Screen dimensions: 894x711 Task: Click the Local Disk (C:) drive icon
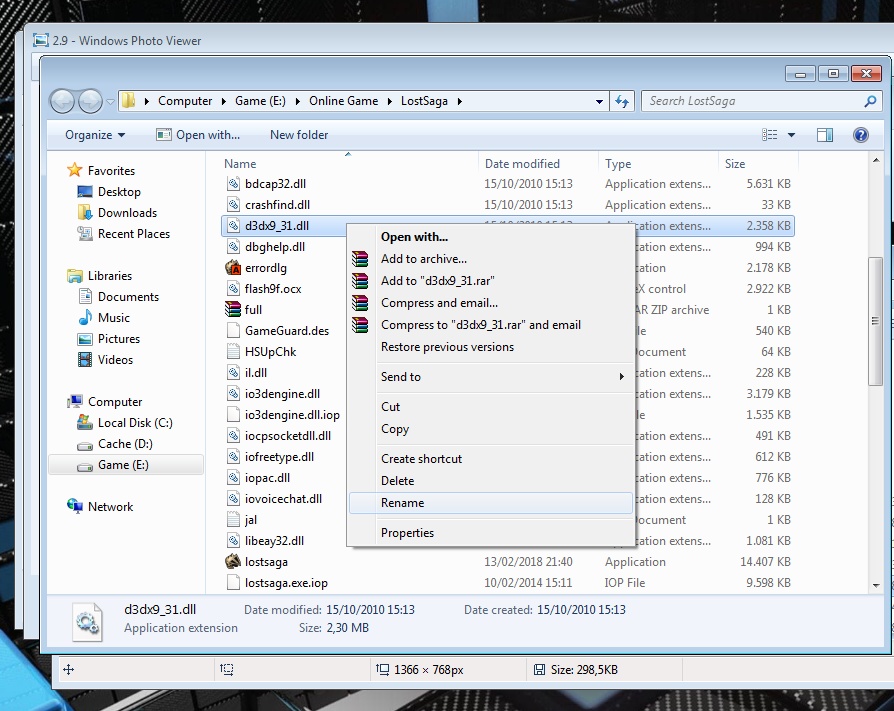(85, 422)
